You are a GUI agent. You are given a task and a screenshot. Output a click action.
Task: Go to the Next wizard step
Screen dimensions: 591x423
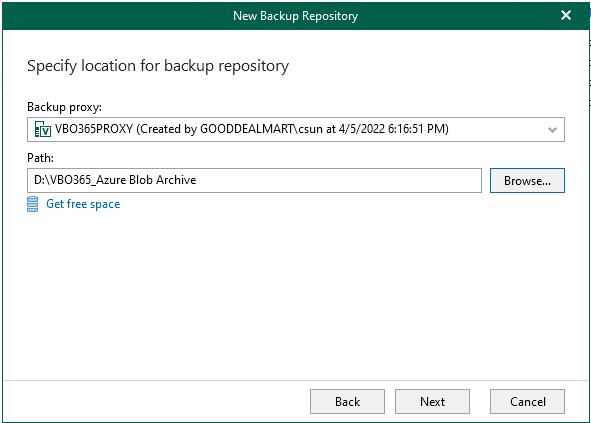pyautogui.click(x=432, y=402)
